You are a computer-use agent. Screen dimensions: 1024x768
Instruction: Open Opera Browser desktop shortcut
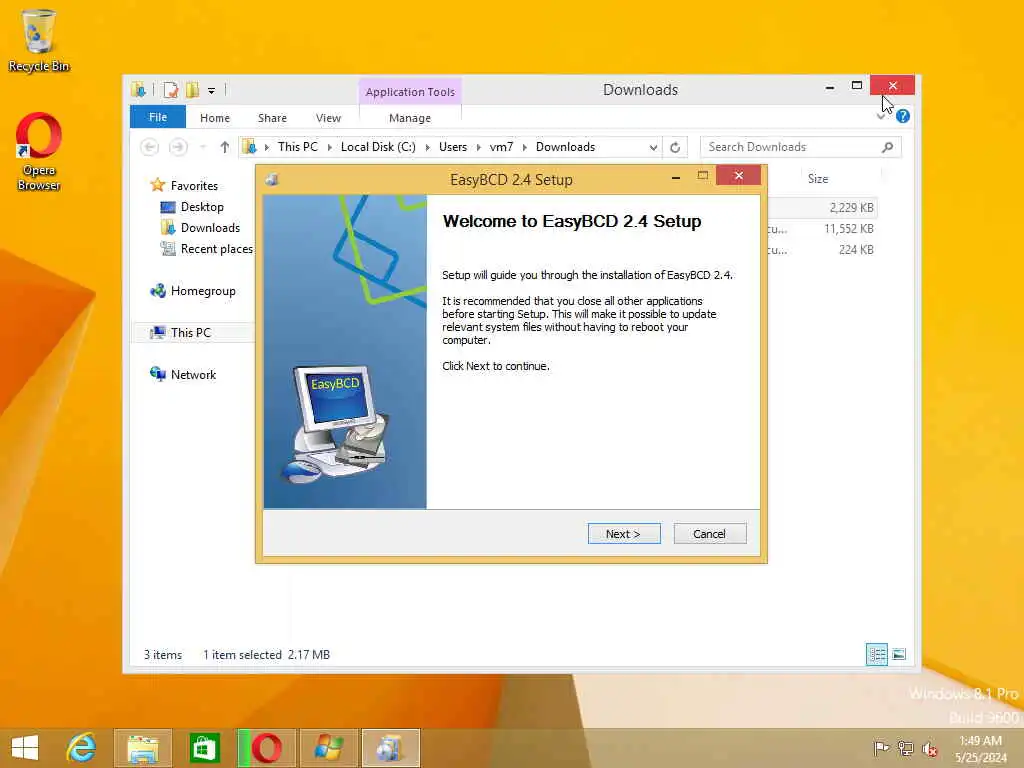pyautogui.click(x=39, y=152)
